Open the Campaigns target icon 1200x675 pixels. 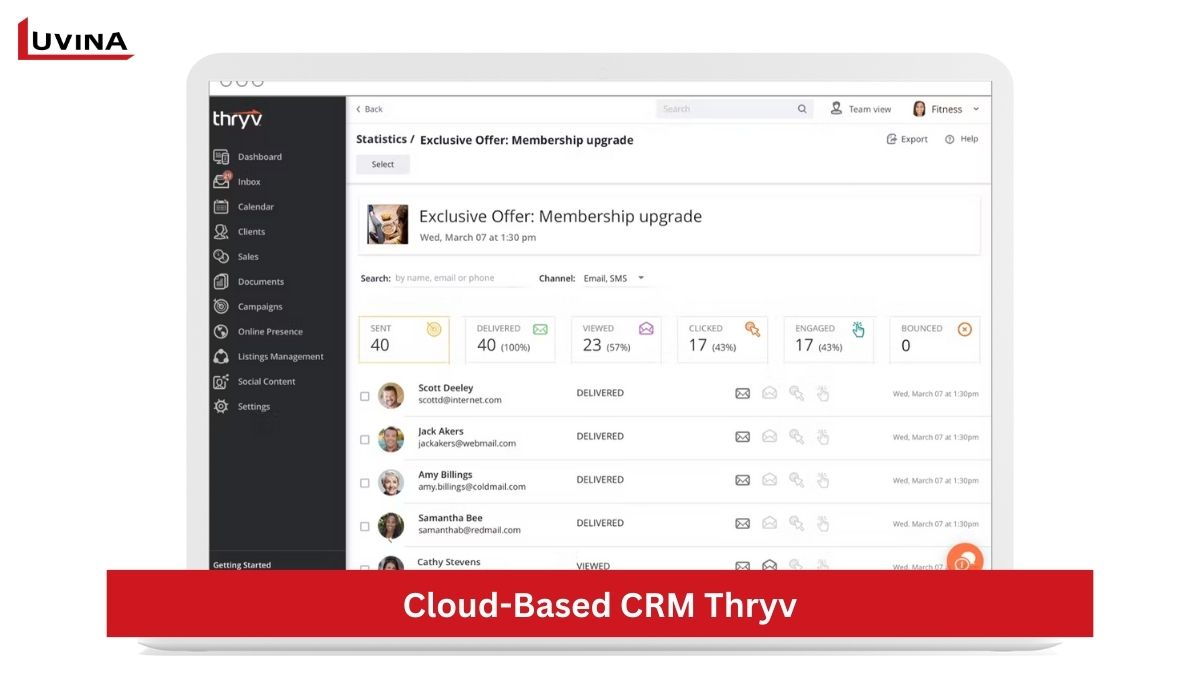tap(221, 307)
